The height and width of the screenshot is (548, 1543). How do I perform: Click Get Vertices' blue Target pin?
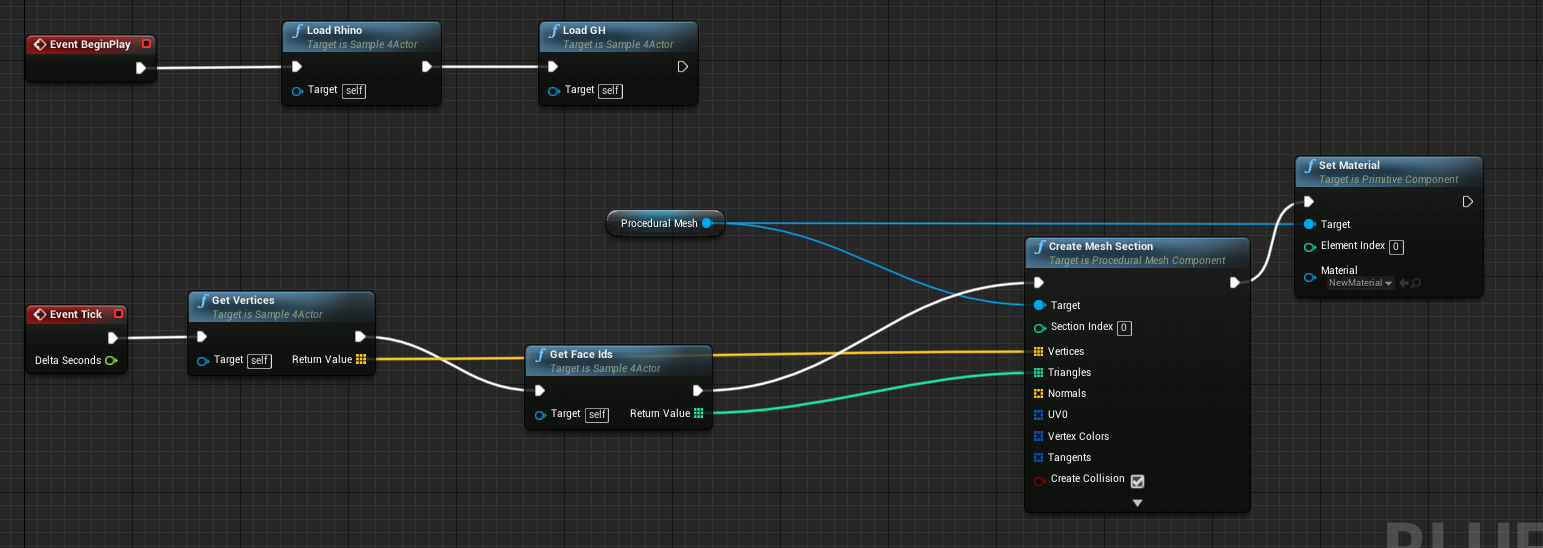point(204,361)
